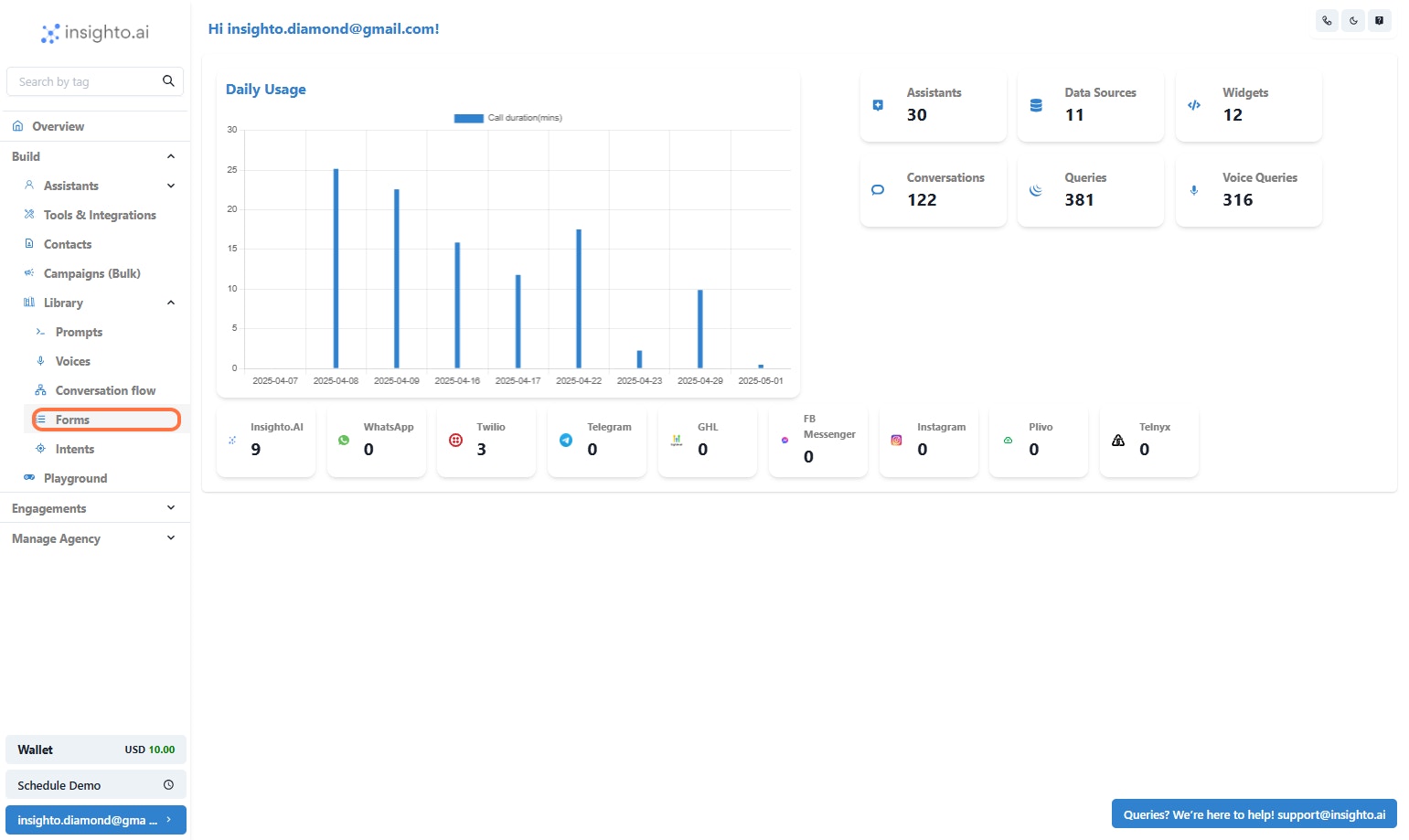Click the support@insighto.ai help banner
The width and height of the screenshot is (1409, 840).
pos(1254,814)
